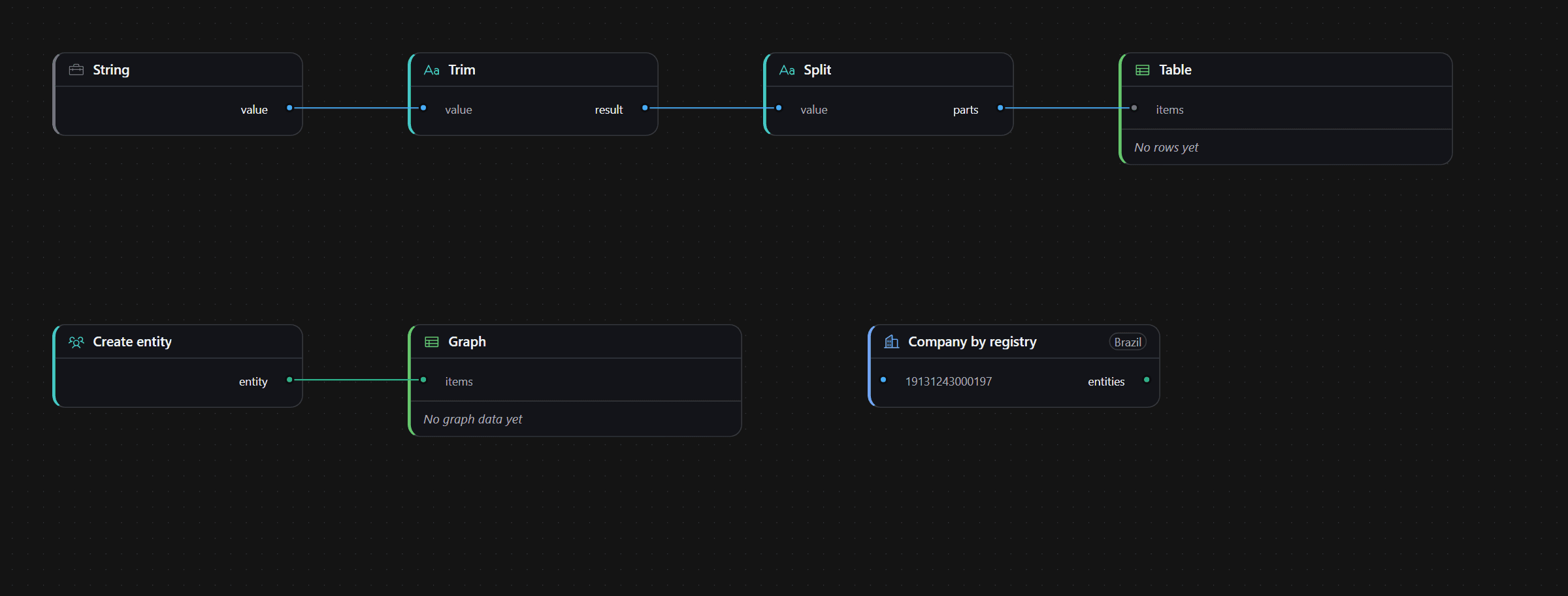
Task: Select the Split node value input port
Action: [779, 108]
